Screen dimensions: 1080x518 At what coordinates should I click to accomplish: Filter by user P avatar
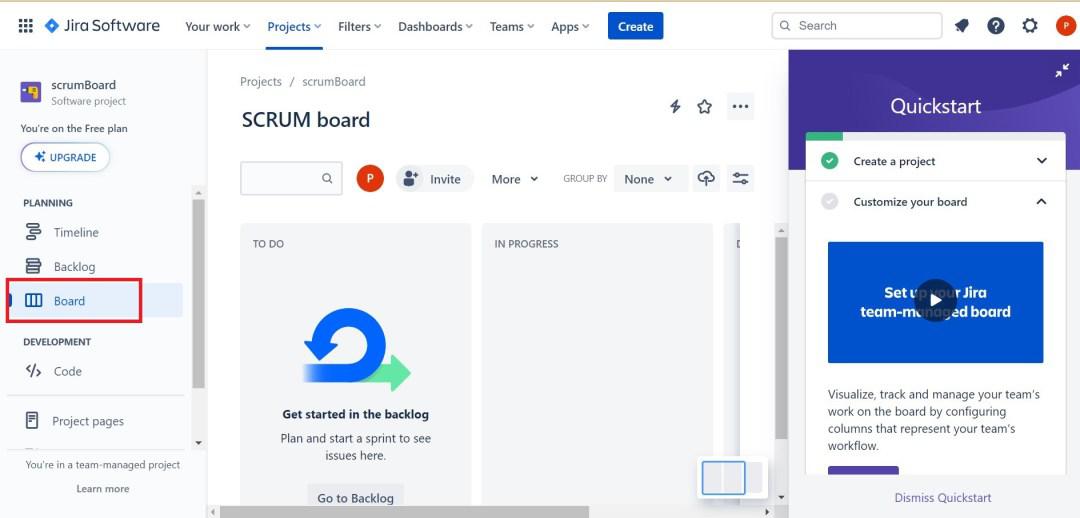click(x=370, y=178)
